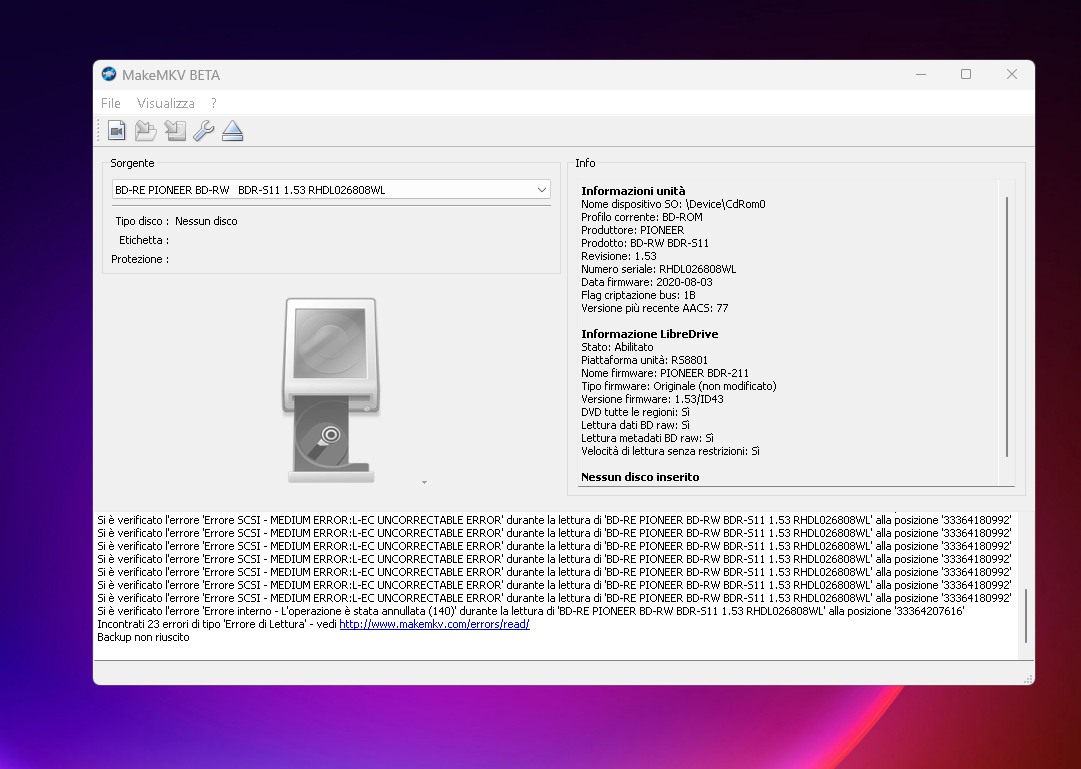Maximize the MakeMKV window
The width and height of the screenshot is (1081, 769).
tap(966, 74)
